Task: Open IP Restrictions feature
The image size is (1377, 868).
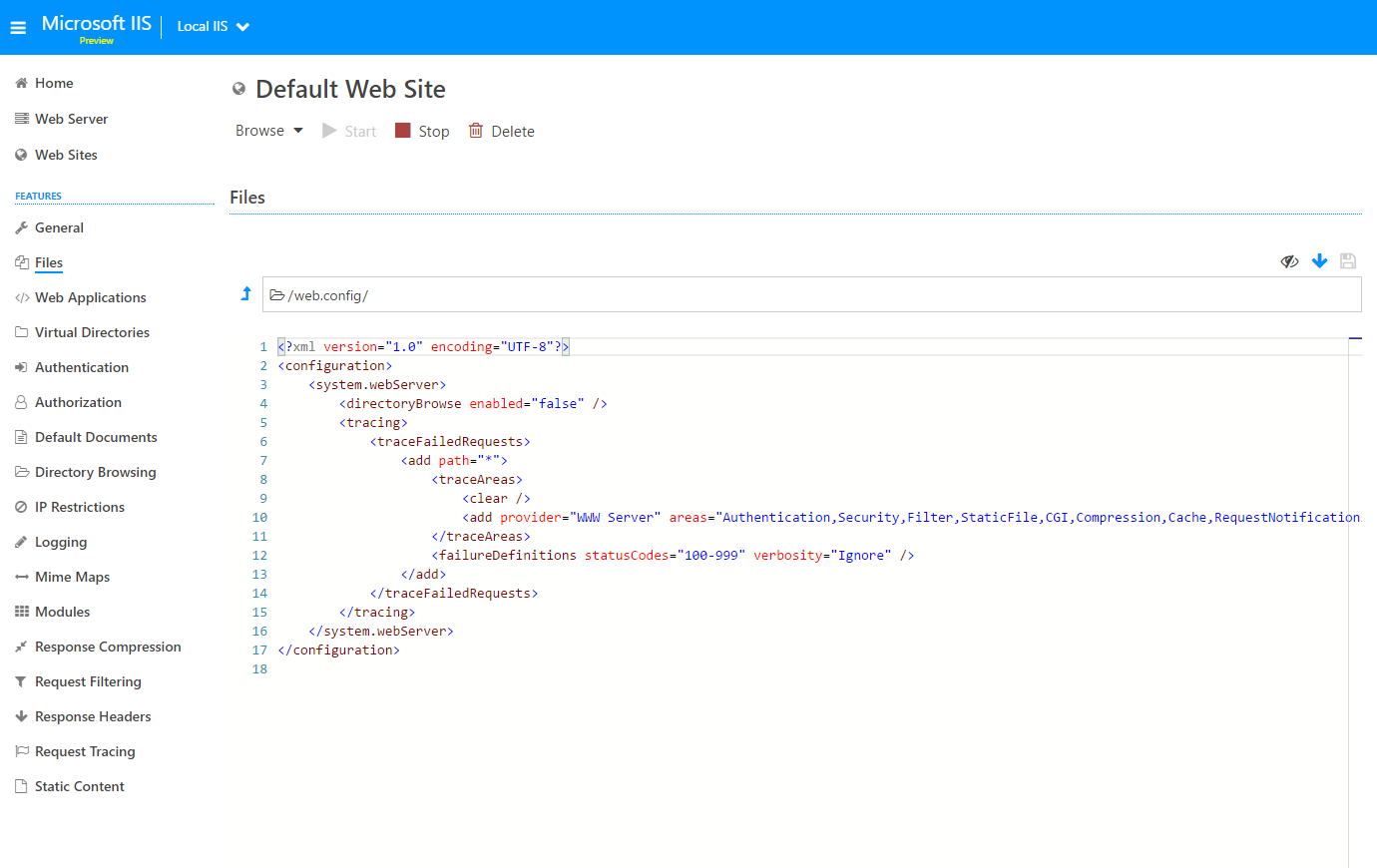Action: click(x=80, y=507)
